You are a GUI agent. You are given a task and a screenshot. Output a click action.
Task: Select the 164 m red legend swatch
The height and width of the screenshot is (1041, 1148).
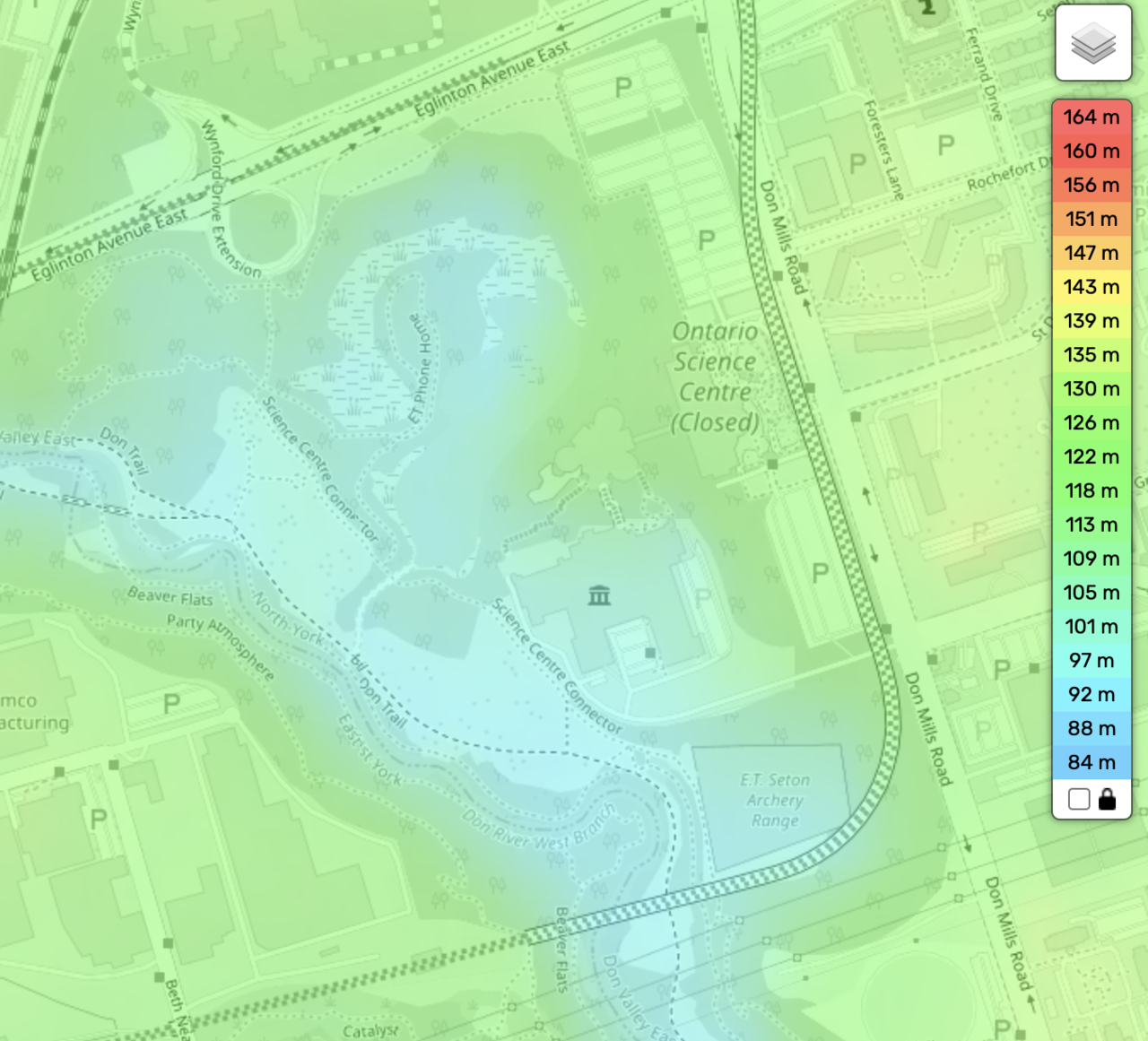coord(1091,117)
